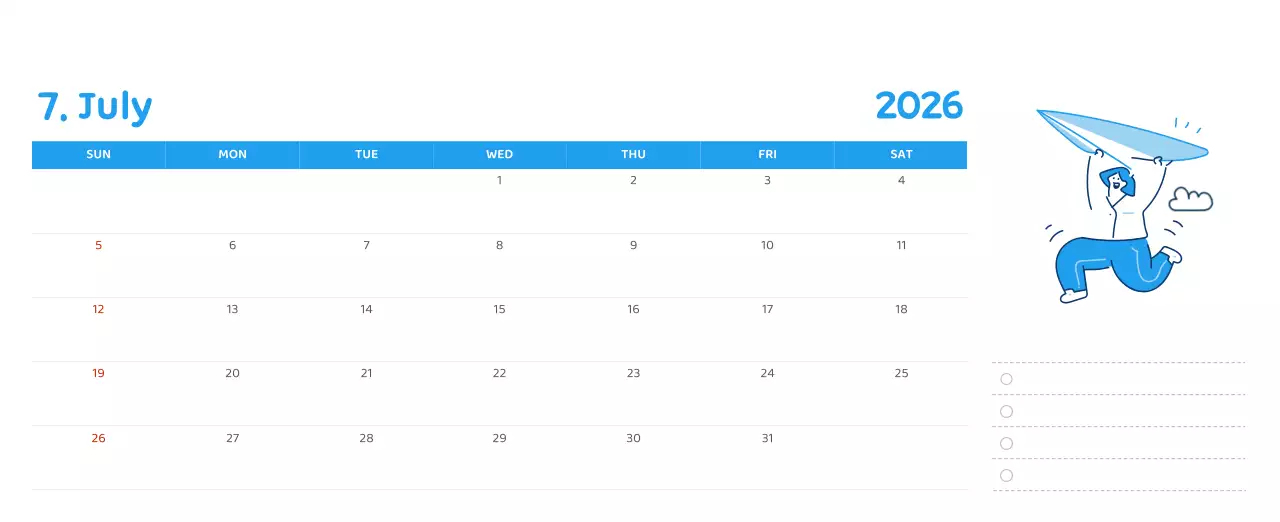The height and width of the screenshot is (522, 1280).
Task: Mark the third to-do circle
Action: point(1006,443)
